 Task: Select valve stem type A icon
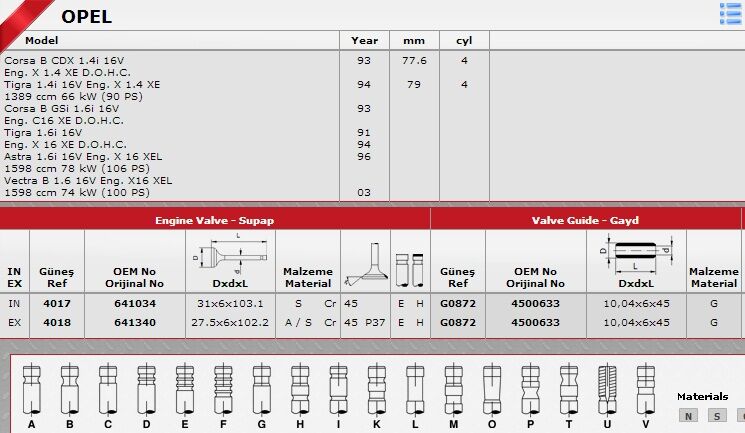click(31, 390)
